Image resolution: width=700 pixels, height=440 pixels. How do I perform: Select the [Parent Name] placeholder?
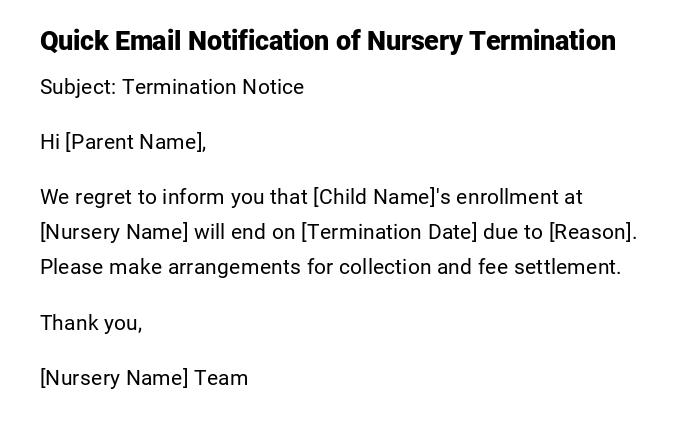[134, 142]
